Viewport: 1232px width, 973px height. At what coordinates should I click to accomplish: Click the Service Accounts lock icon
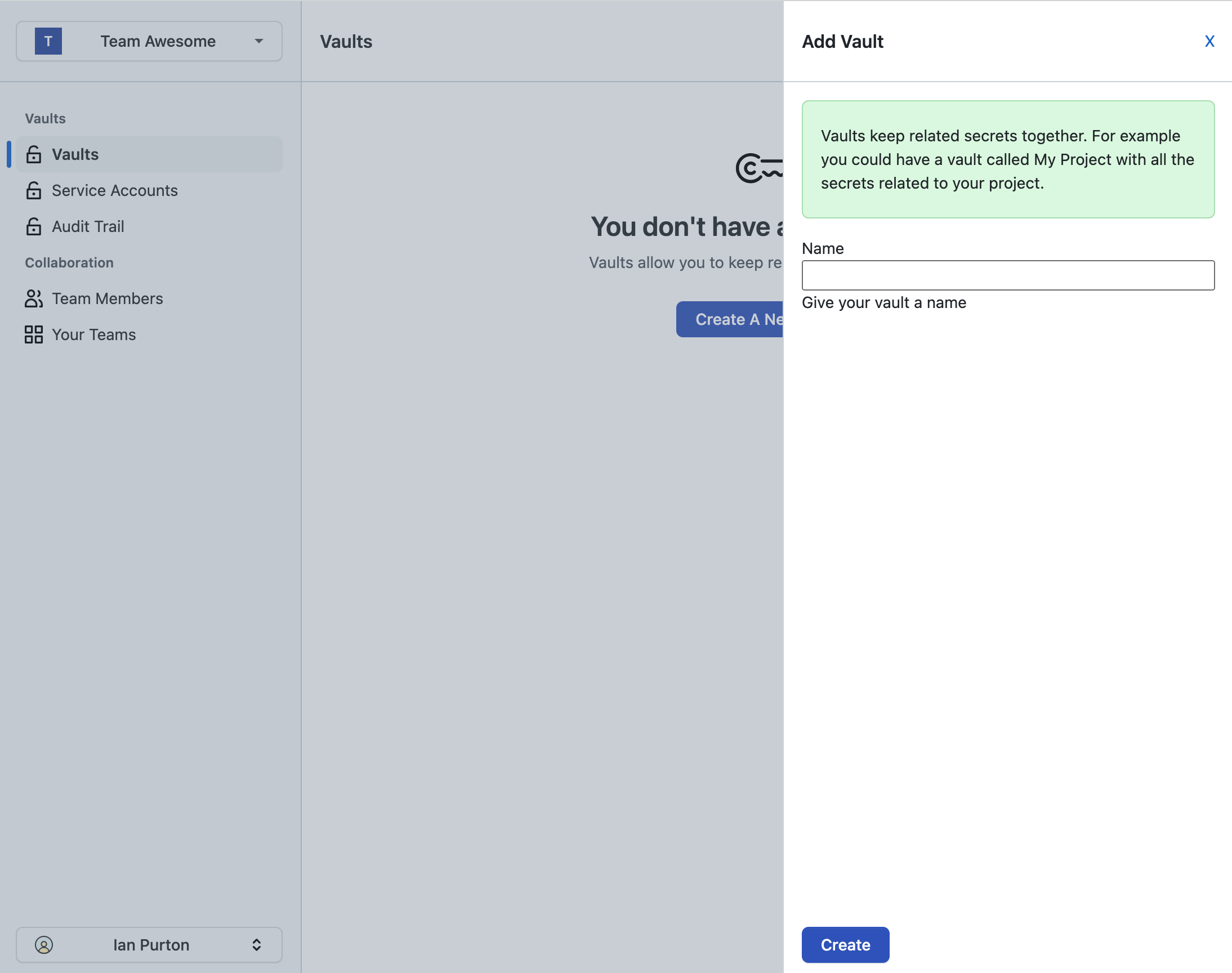point(34,190)
